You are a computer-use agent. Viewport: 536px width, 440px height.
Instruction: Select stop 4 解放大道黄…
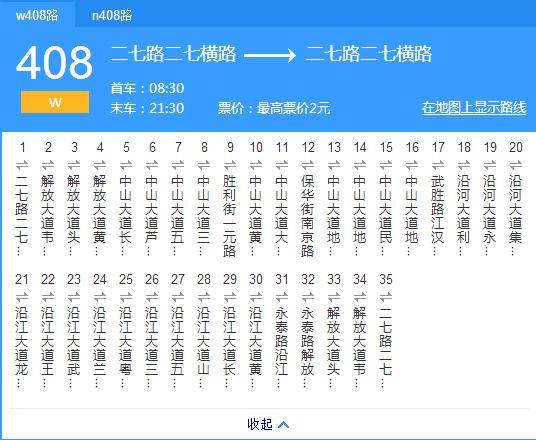pyautogui.click(x=100, y=215)
